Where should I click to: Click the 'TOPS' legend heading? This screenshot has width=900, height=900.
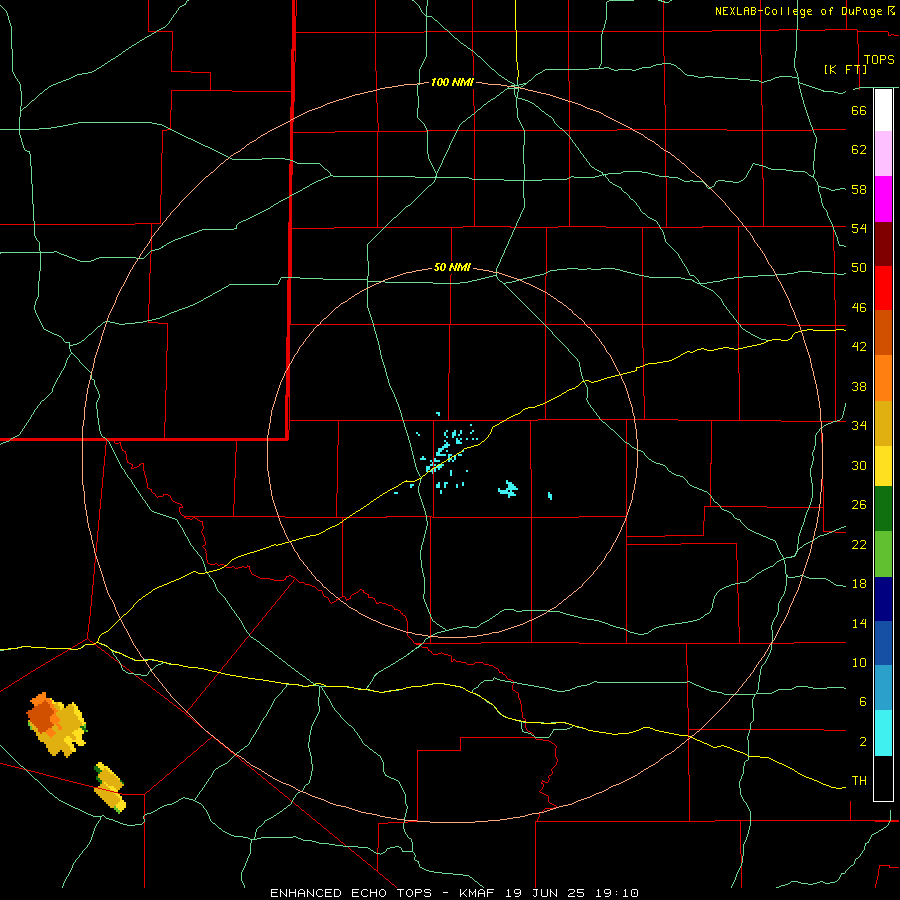(x=879, y=60)
